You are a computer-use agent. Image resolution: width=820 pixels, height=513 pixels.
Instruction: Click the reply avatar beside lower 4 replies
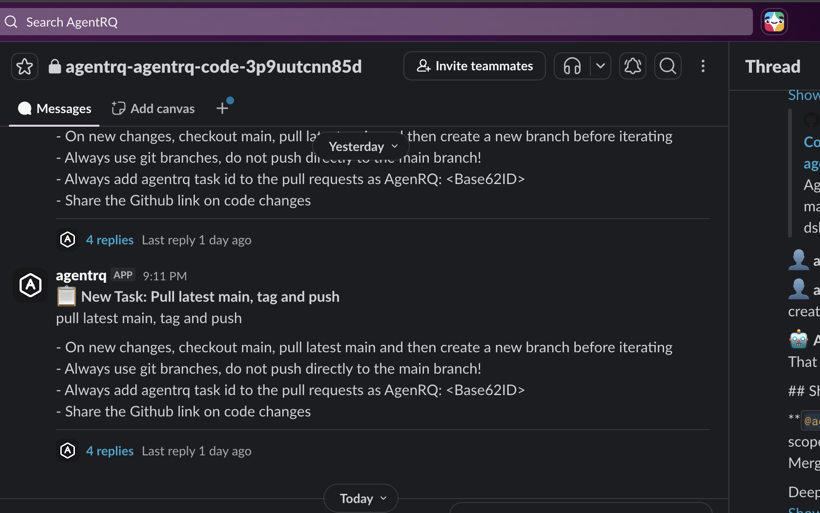tap(67, 451)
